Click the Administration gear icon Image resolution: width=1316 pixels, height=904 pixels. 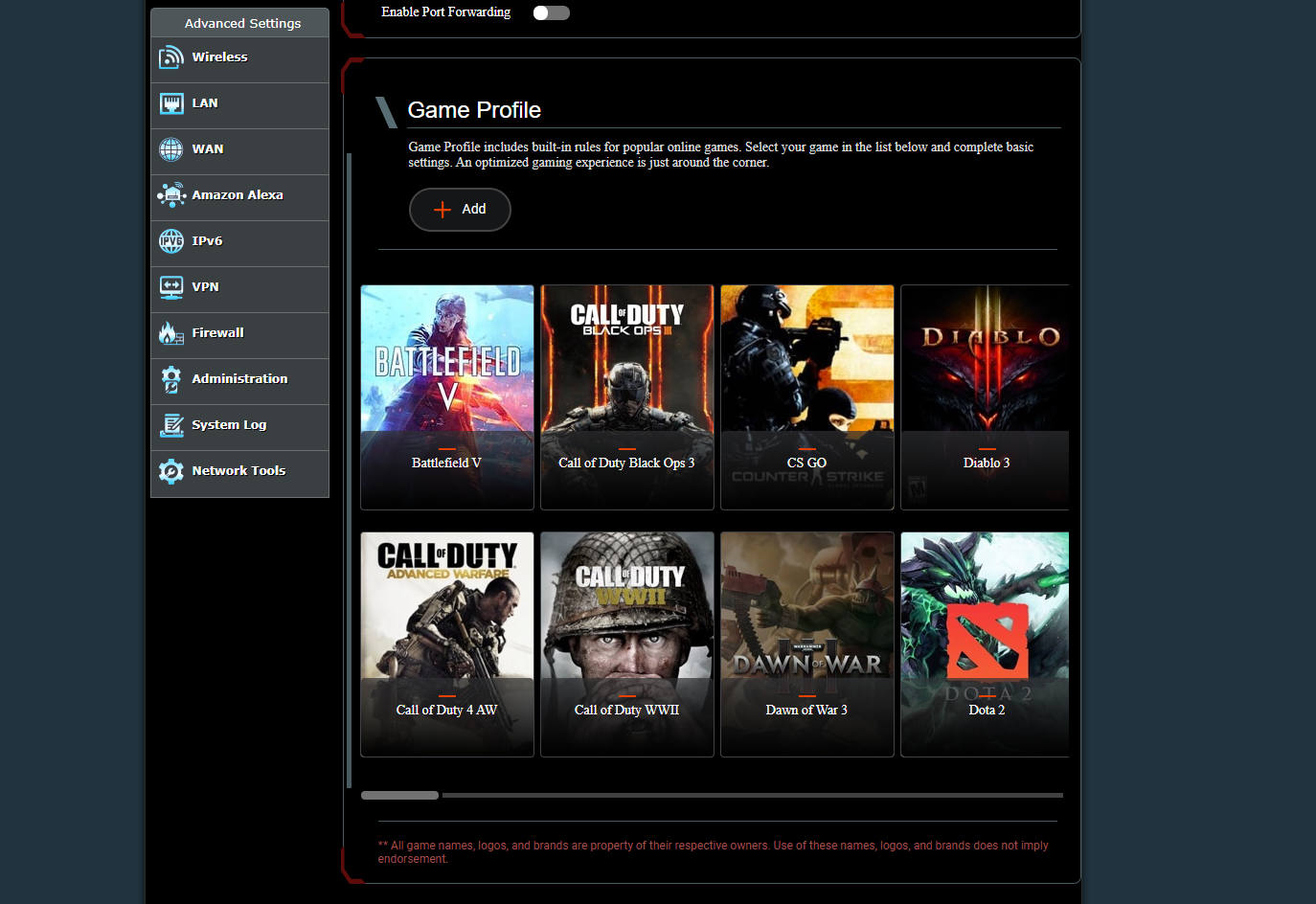[x=171, y=379]
